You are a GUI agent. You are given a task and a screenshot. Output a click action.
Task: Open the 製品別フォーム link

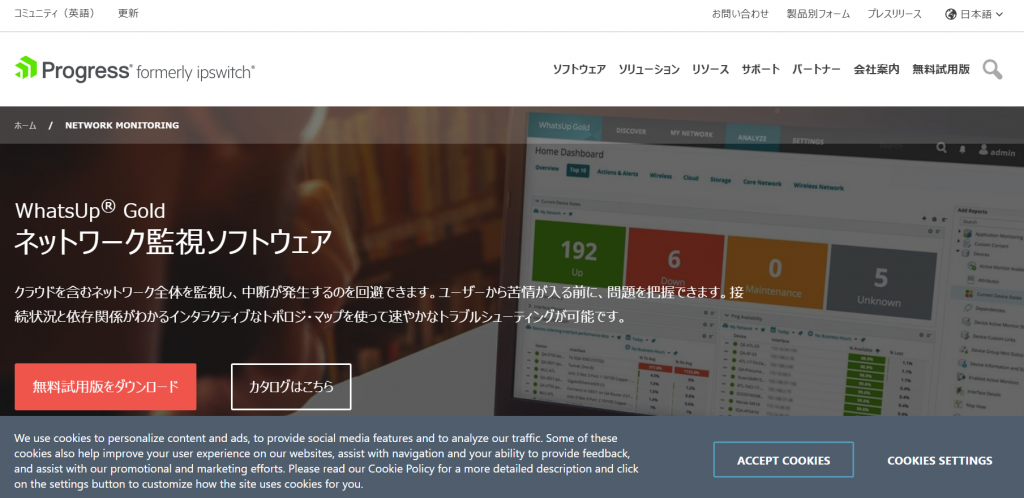coord(818,14)
